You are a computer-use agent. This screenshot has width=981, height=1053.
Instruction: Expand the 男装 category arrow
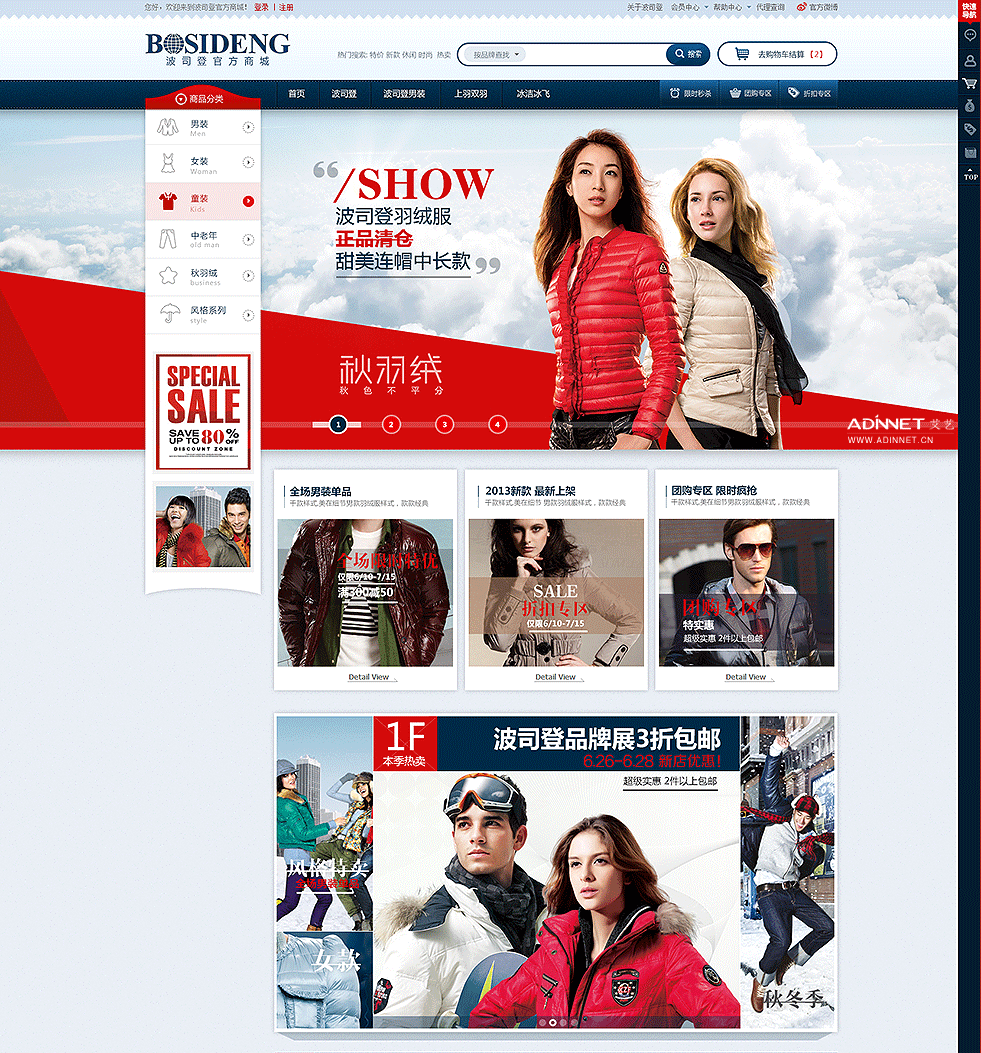248,127
